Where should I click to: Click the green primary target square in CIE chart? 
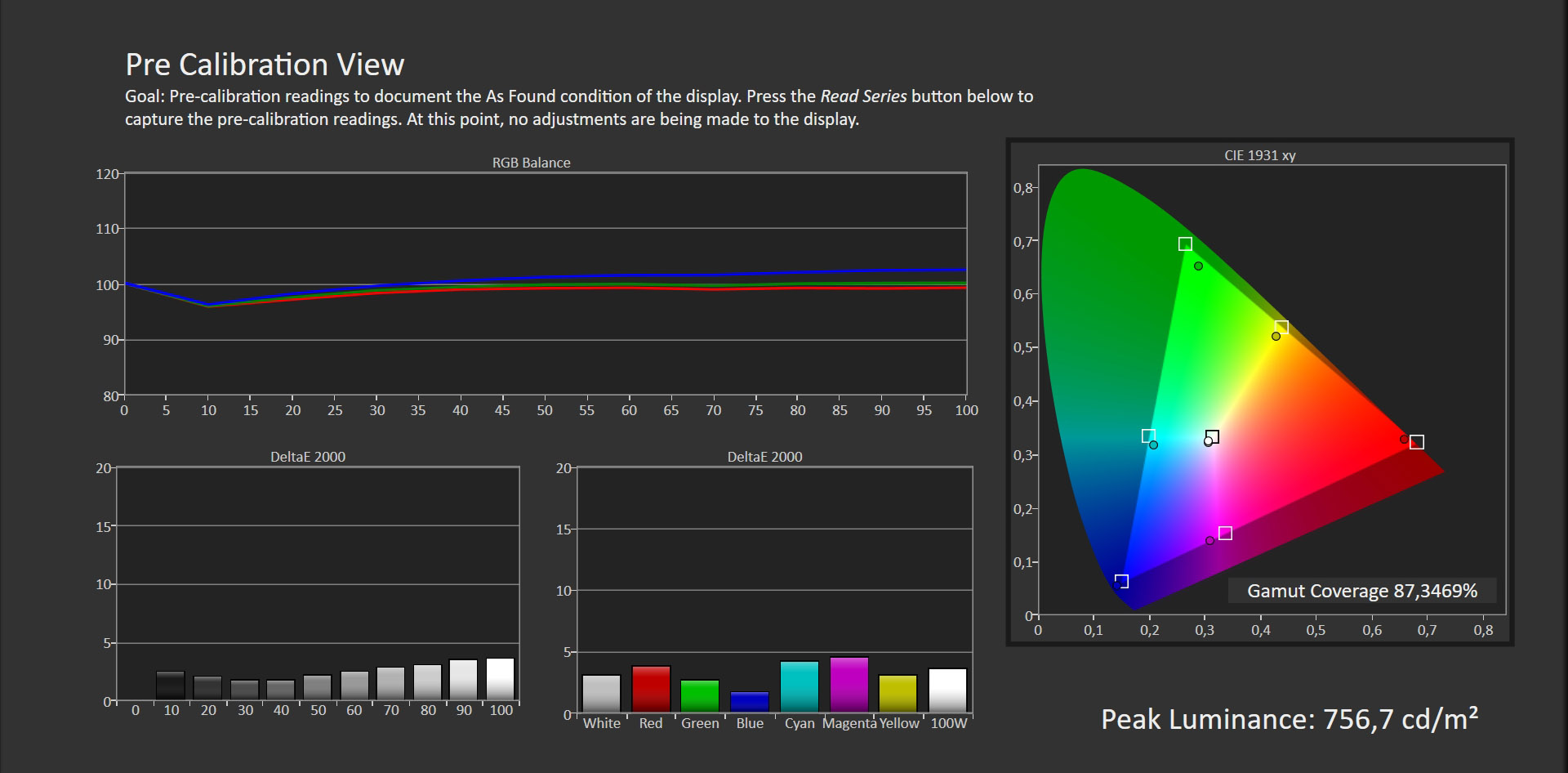tap(1185, 244)
